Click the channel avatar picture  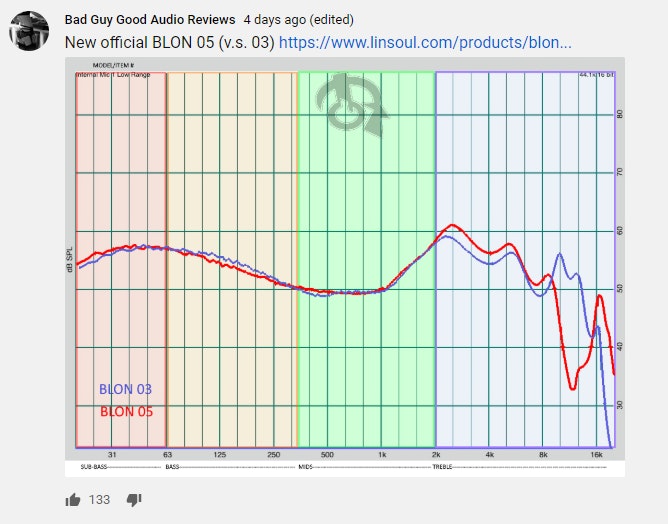(x=29, y=31)
